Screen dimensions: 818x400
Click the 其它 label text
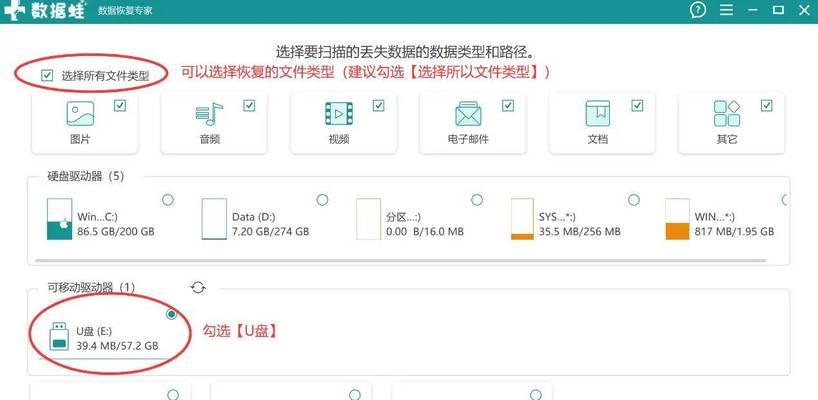pos(727,140)
